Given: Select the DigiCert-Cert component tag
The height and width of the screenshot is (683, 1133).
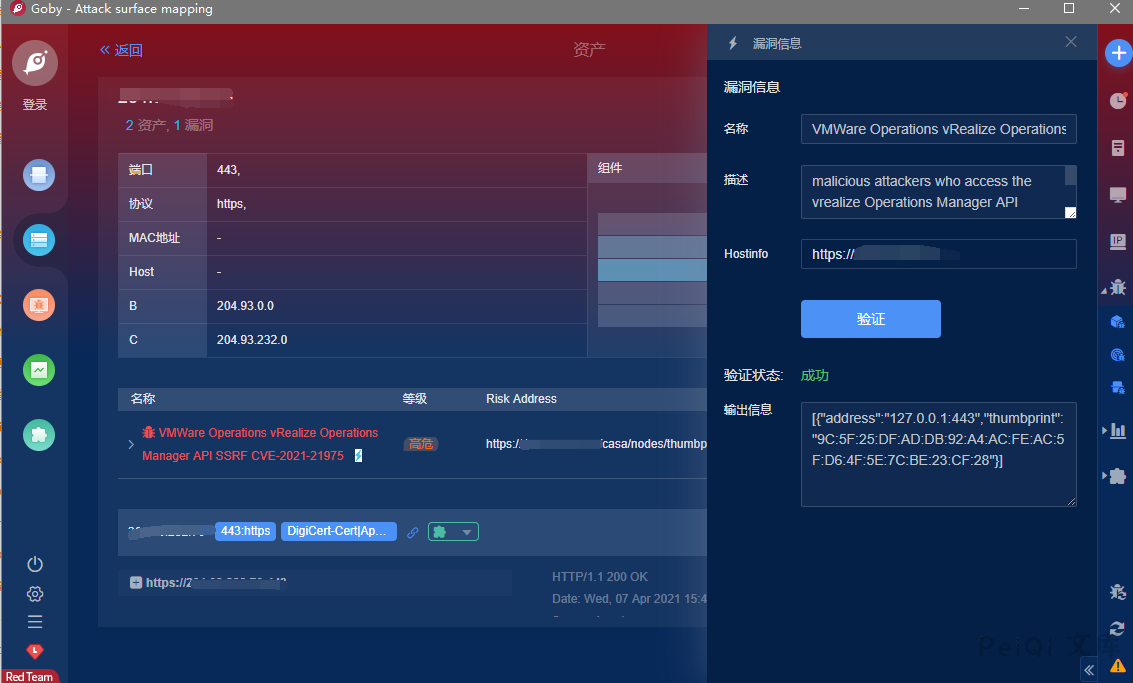Looking at the screenshot, I should click(x=339, y=531).
